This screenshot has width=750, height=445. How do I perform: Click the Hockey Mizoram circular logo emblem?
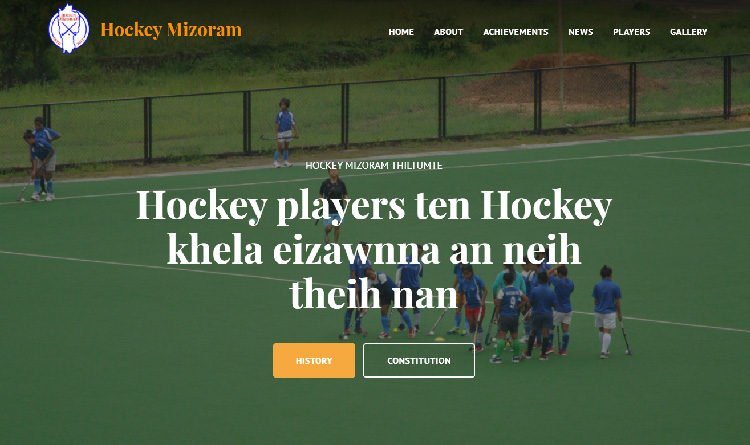(x=69, y=29)
